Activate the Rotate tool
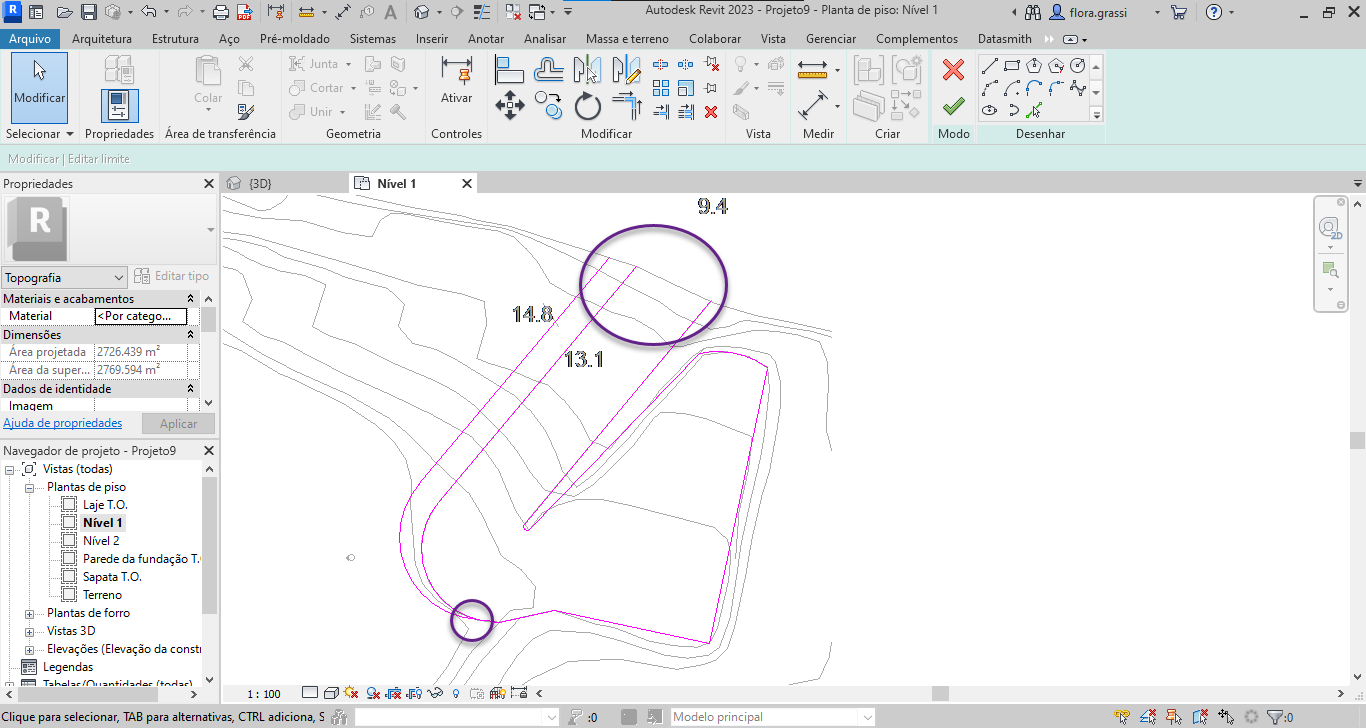1366x728 pixels. pos(587,106)
